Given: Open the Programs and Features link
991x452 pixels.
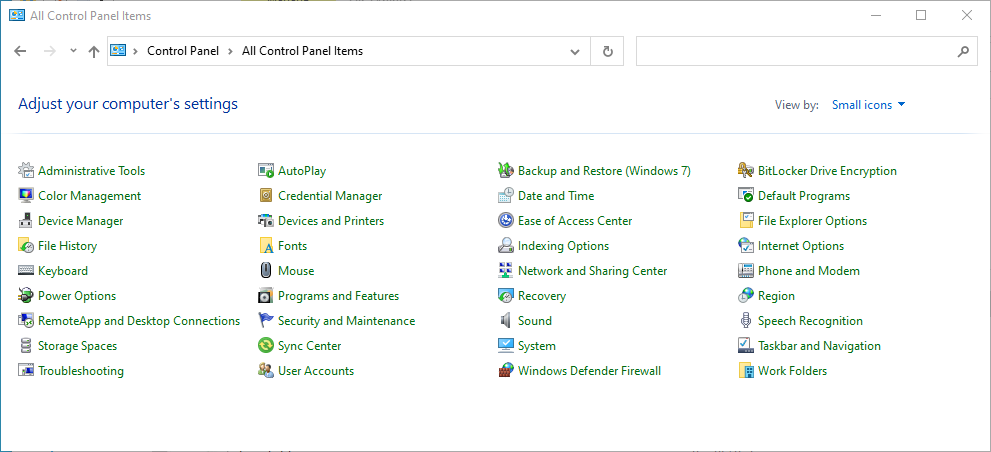Looking at the screenshot, I should coord(338,296).
